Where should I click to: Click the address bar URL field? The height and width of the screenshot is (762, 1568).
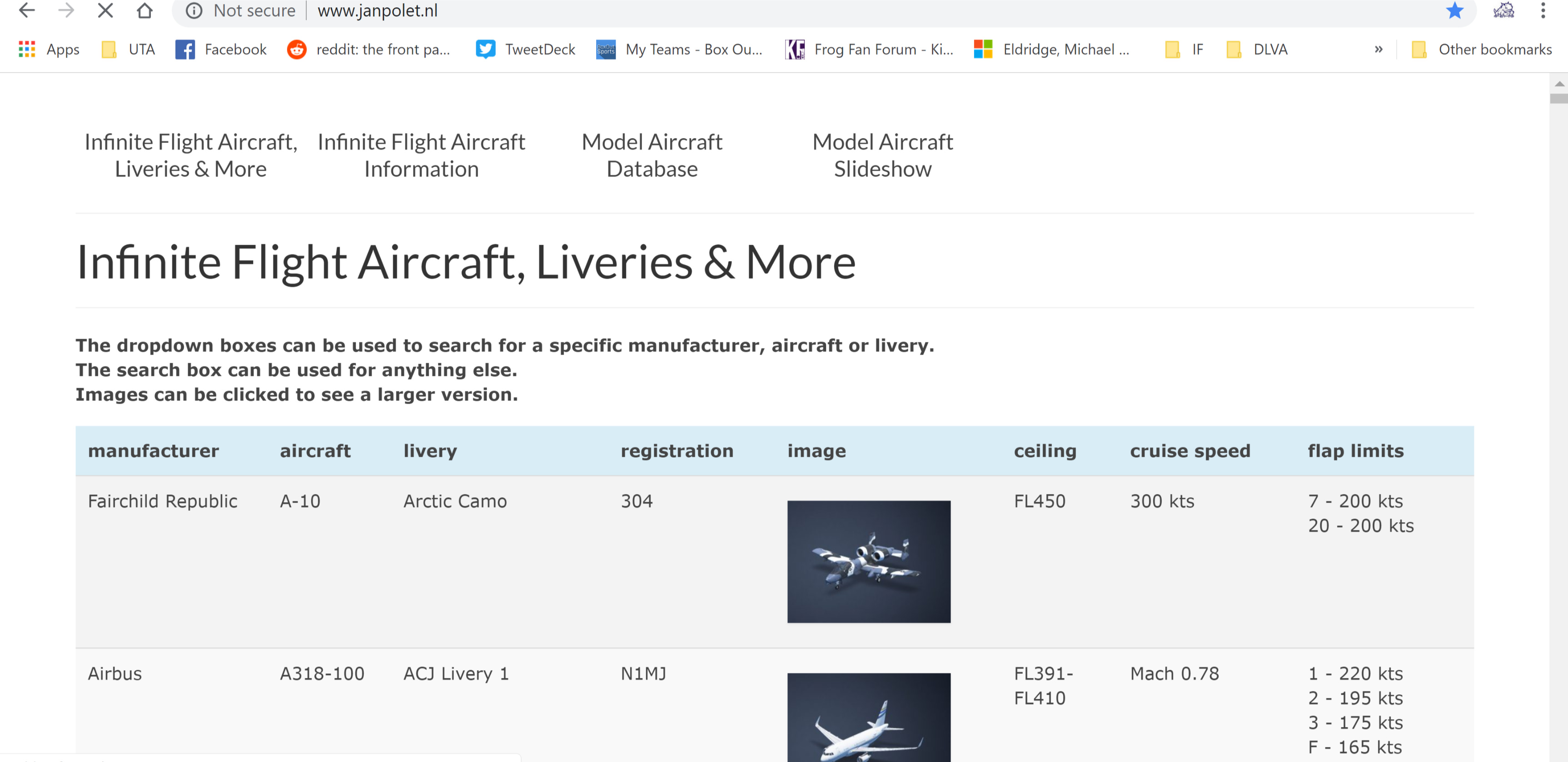pos(852,10)
